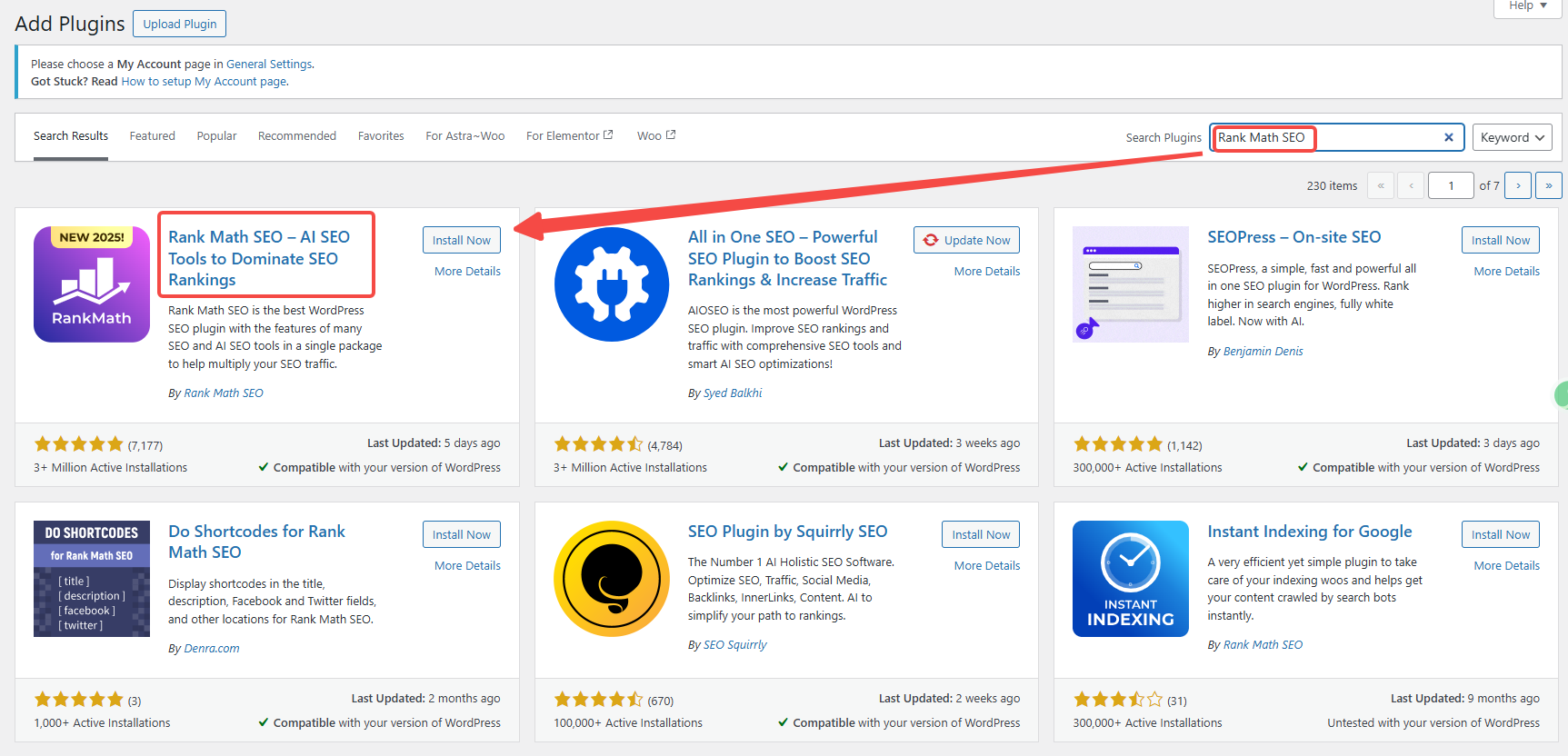Clear the search field with X icon

[1449, 137]
